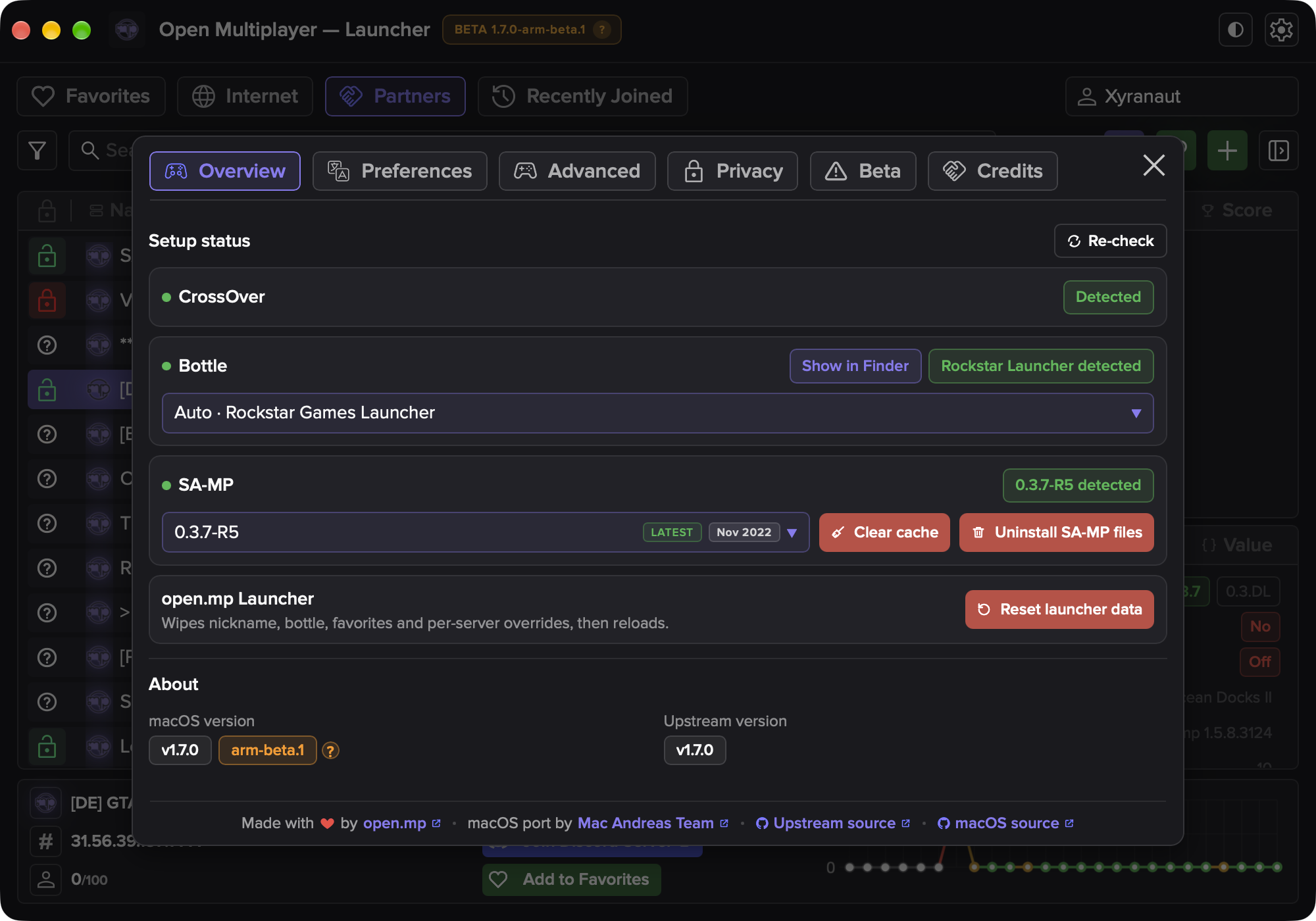Click the question mark next to arm-beta.1
This screenshot has height=921, width=1316.
[x=330, y=751]
